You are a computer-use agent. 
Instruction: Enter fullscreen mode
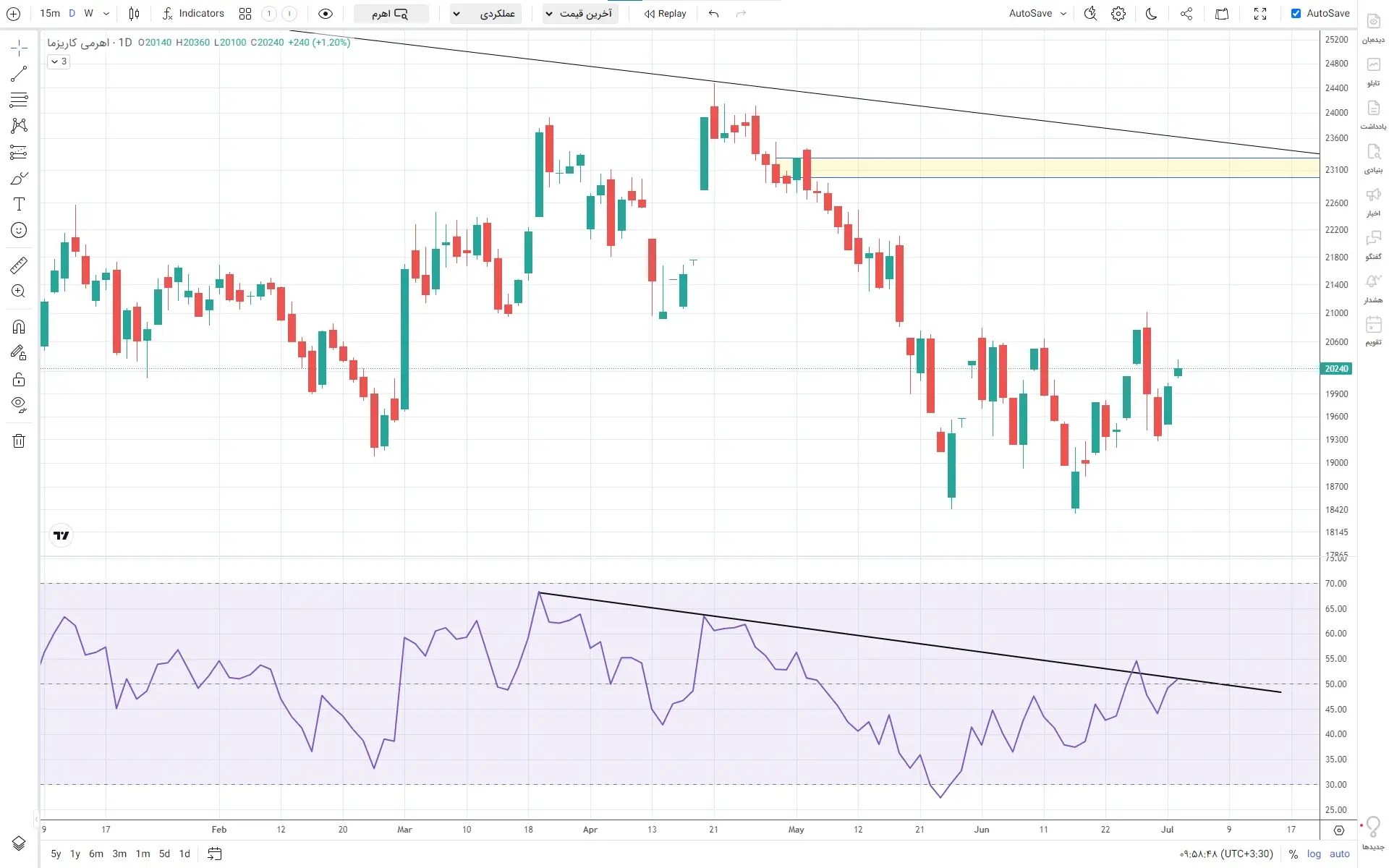(x=1260, y=14)
